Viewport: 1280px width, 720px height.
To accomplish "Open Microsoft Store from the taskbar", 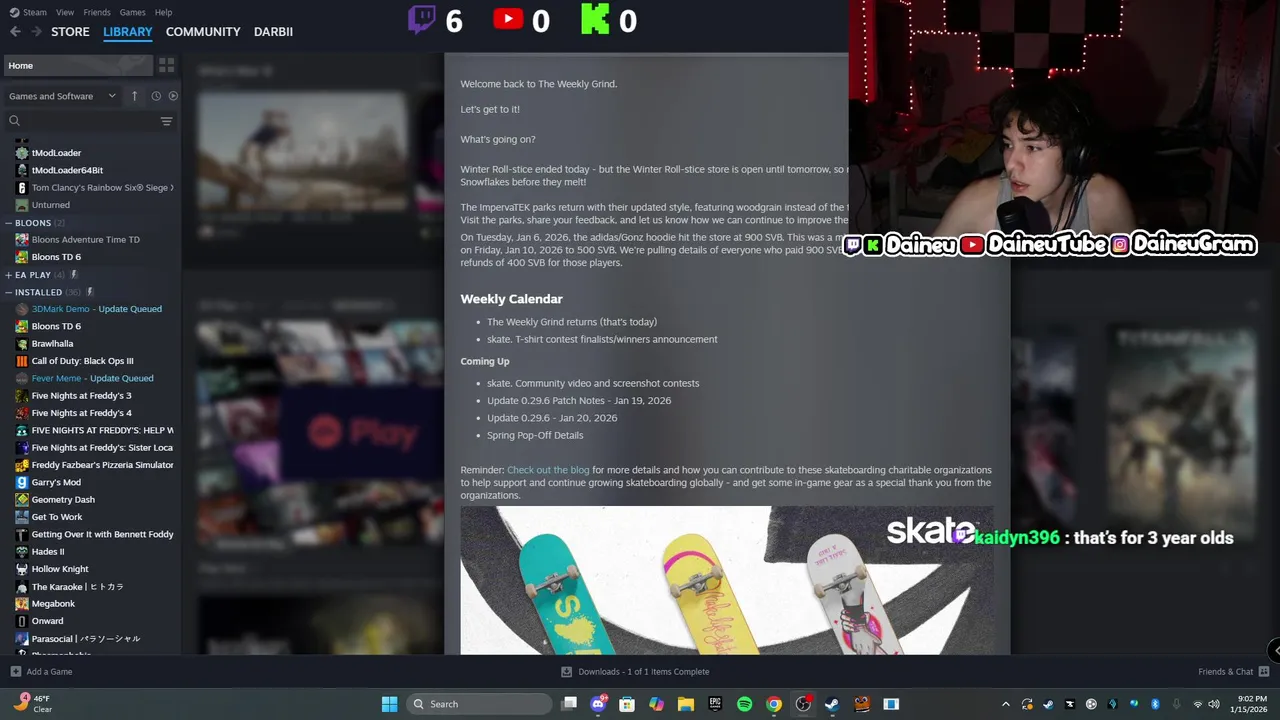I will pos(627,704).
